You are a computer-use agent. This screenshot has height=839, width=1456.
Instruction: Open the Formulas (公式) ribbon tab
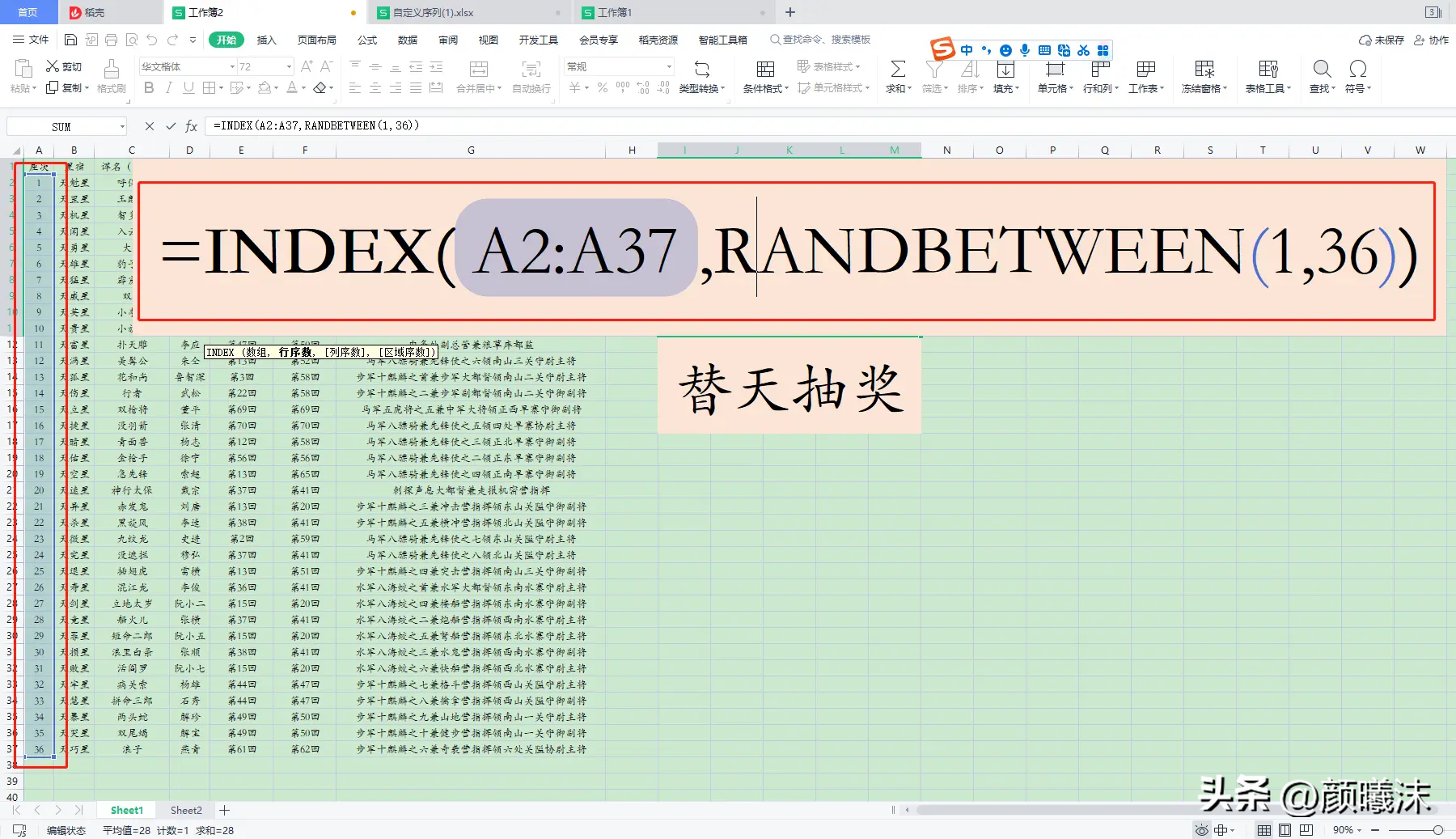[367, 40]
